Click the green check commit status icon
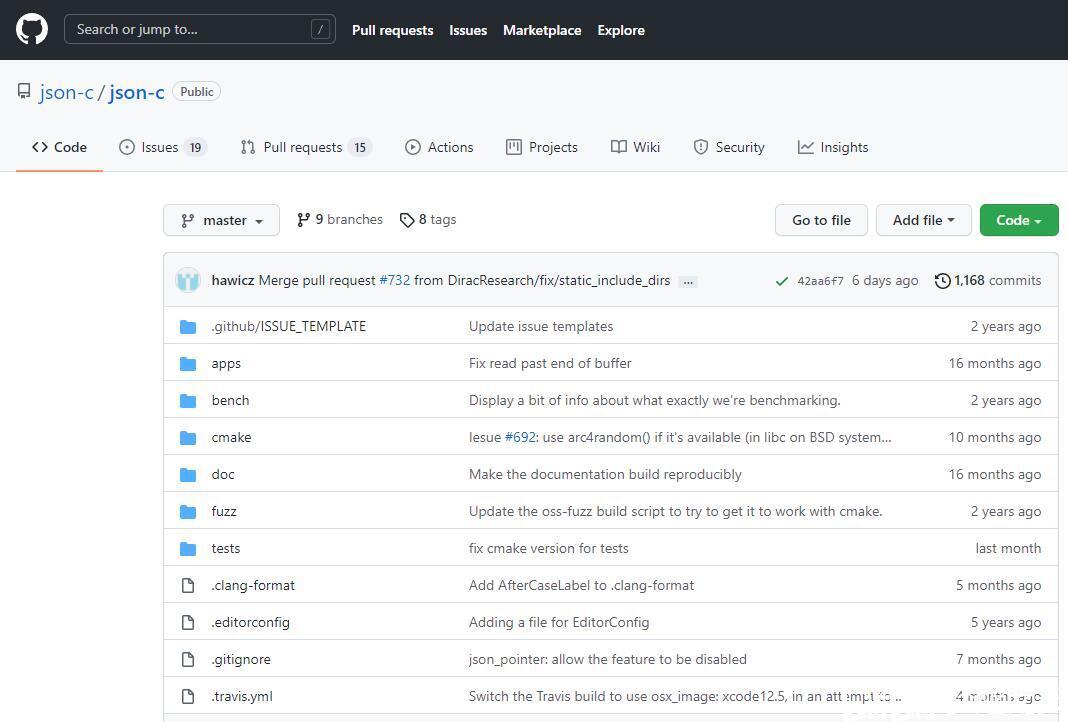Screen dimensions: 1068x722 pos(782,281)
